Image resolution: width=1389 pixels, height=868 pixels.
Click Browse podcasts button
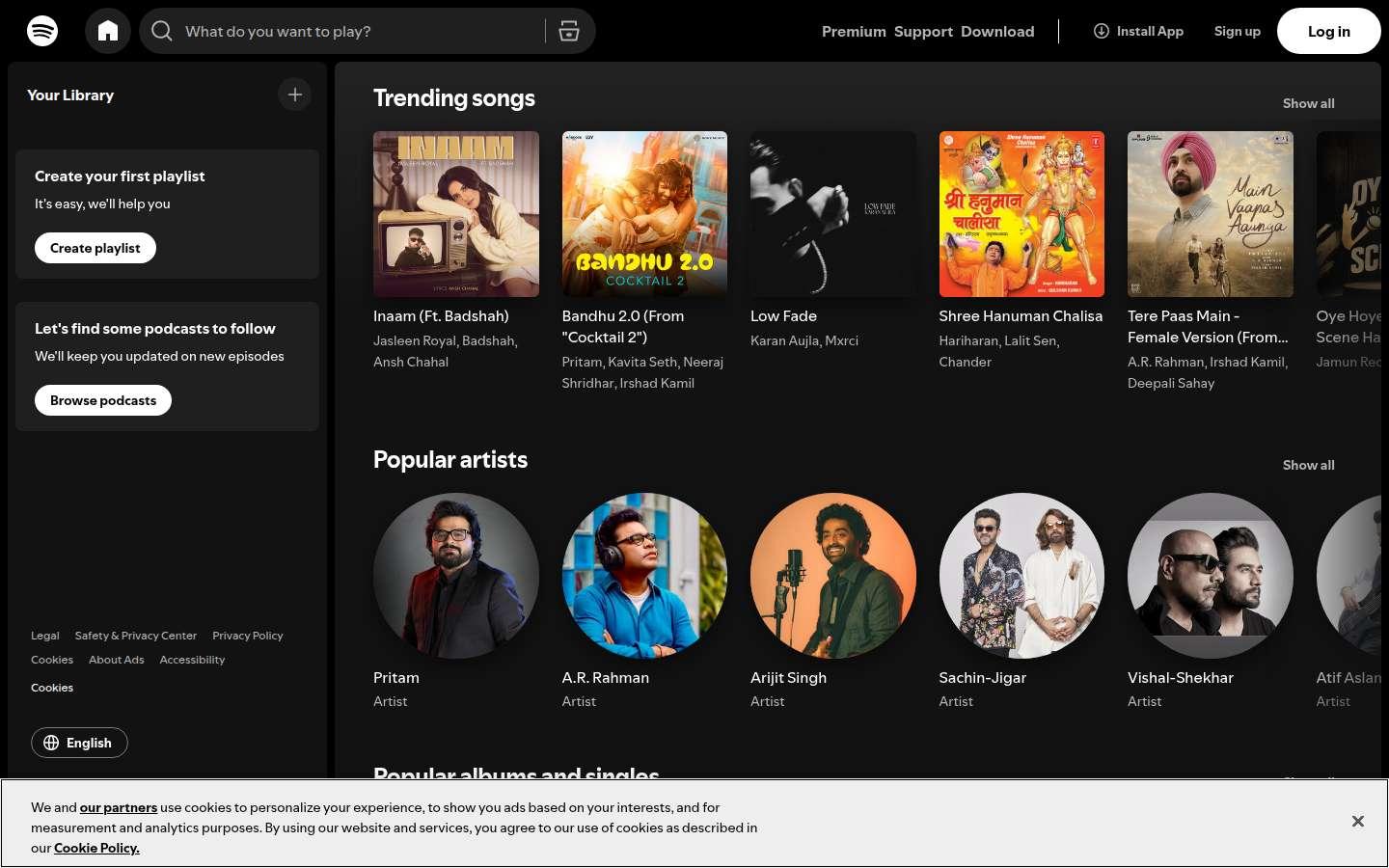103,400
